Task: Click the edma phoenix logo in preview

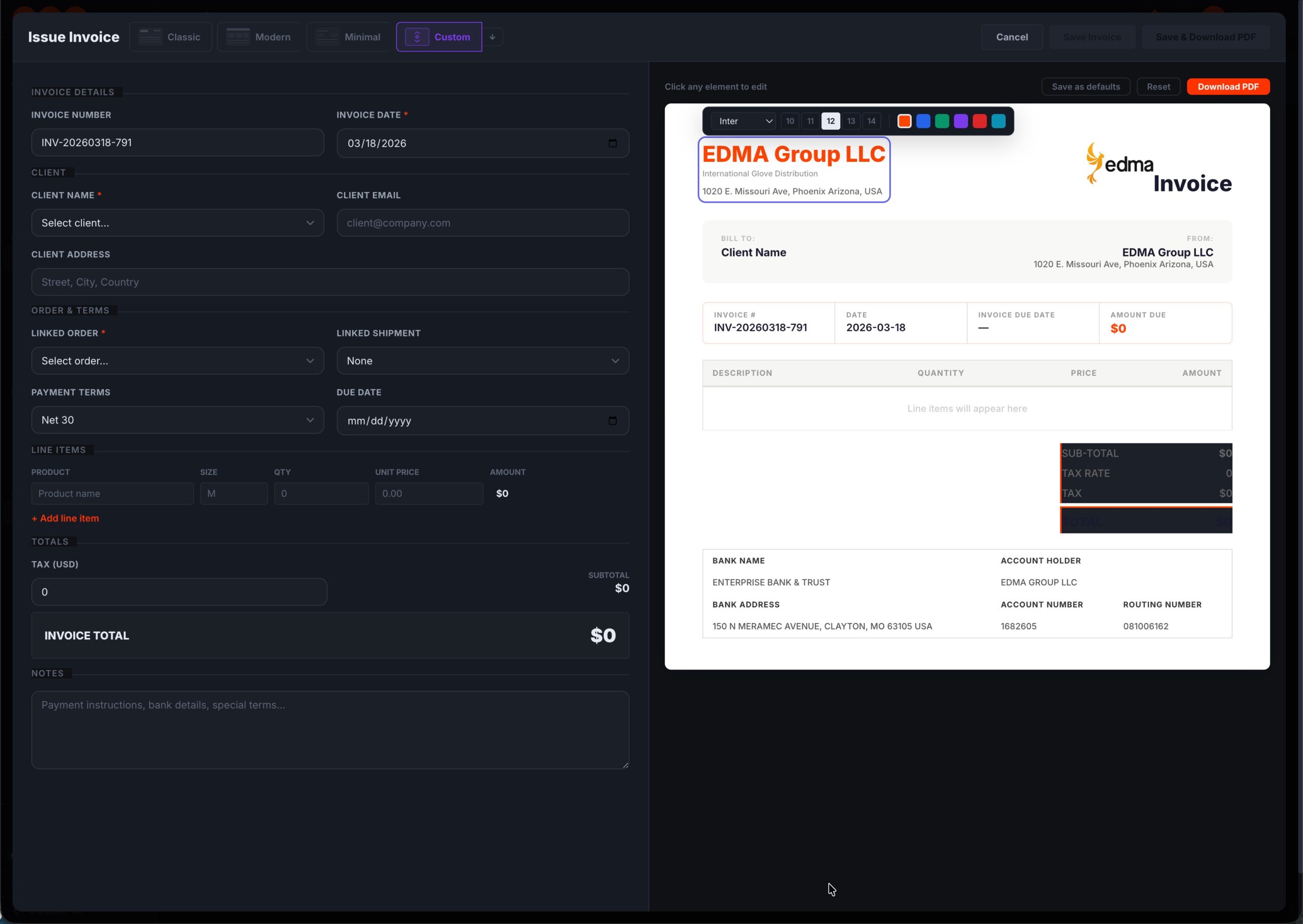Action: click(x=1119, y=163)
